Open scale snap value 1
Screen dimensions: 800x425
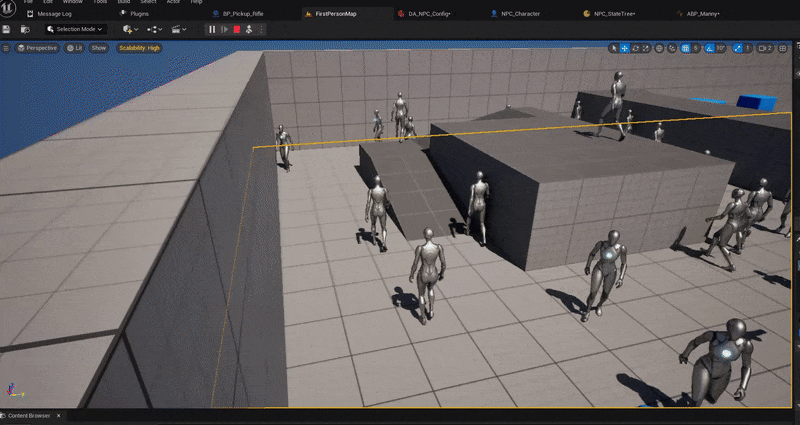(x=748, y=48)
